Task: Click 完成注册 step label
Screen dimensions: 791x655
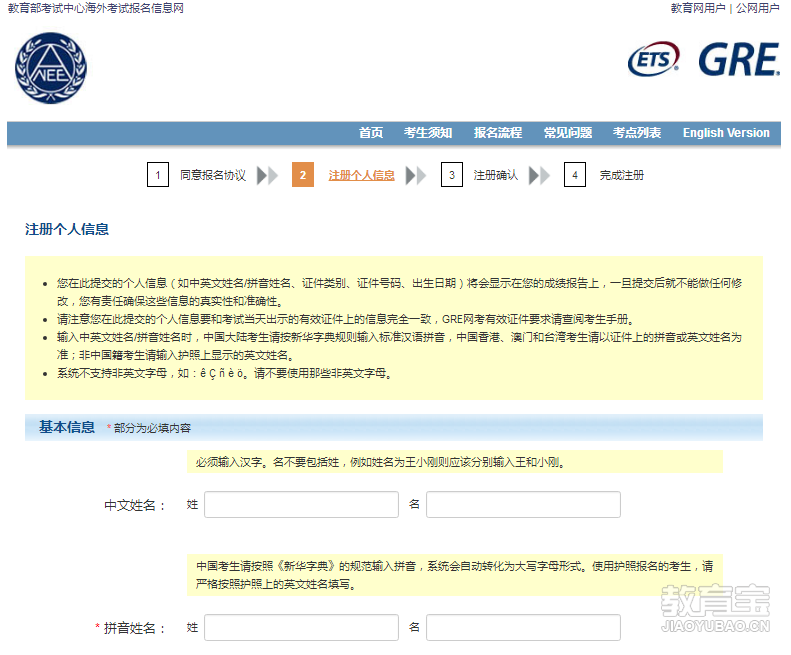Action: click(622, 176)
